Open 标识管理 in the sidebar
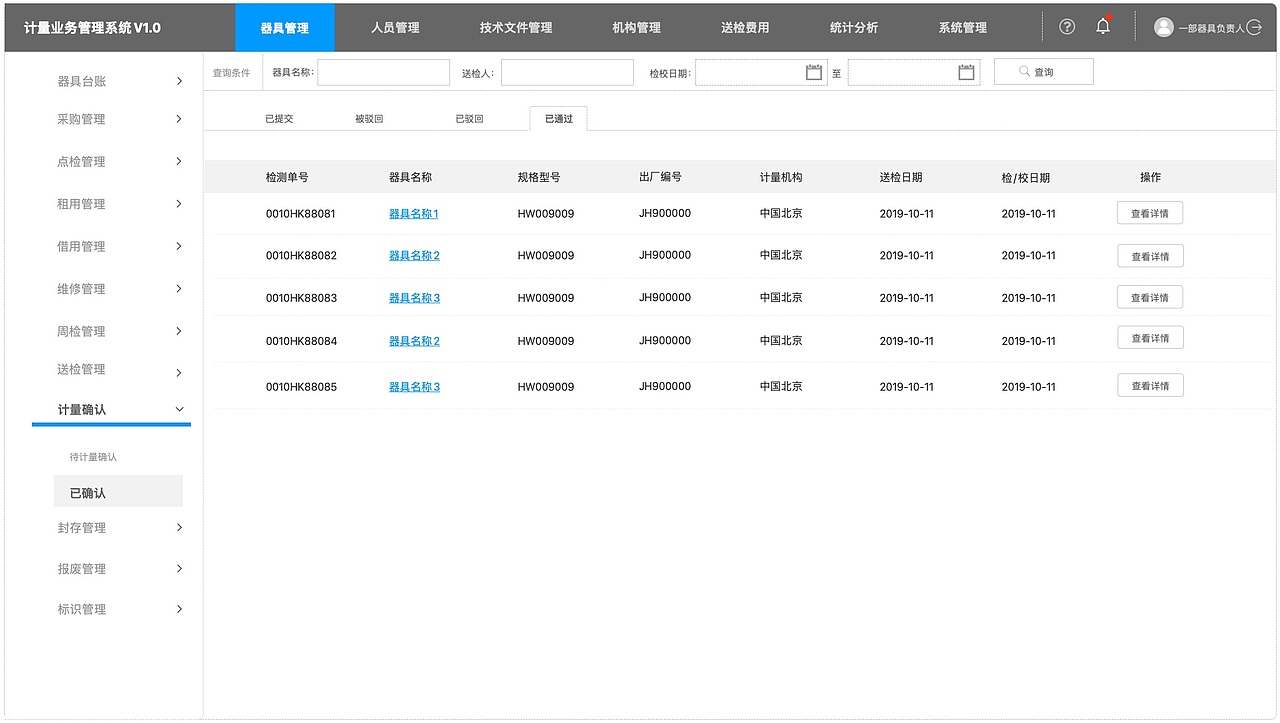Screen dimensions: 1280x723 tap(82, 609)
